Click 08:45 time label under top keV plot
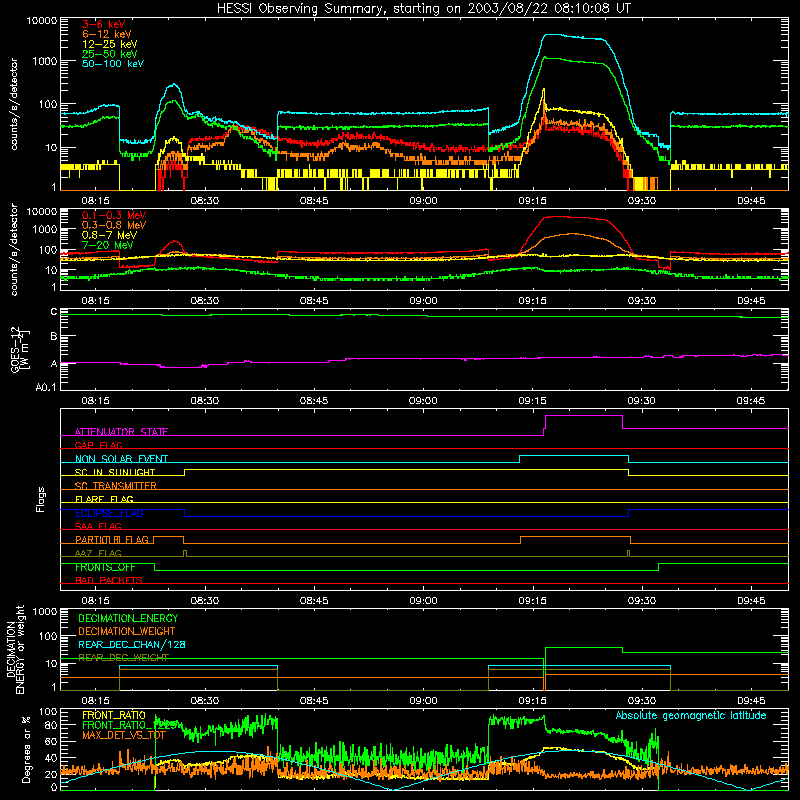The width and height of the screenshot is (800, 800). [x=314, y=201]
